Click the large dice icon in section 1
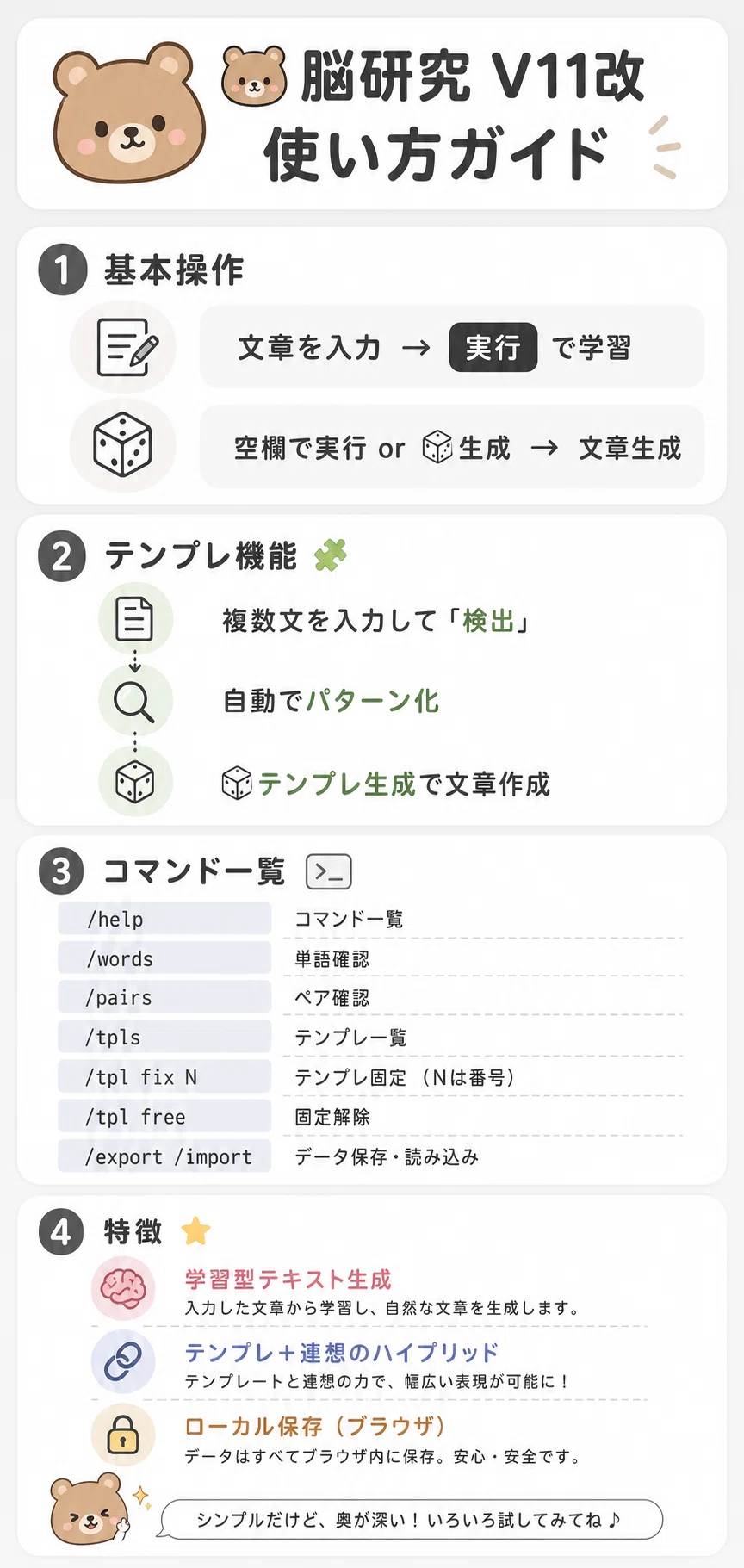The height and width of the screenshot is (1568, 744). point(122,445)
